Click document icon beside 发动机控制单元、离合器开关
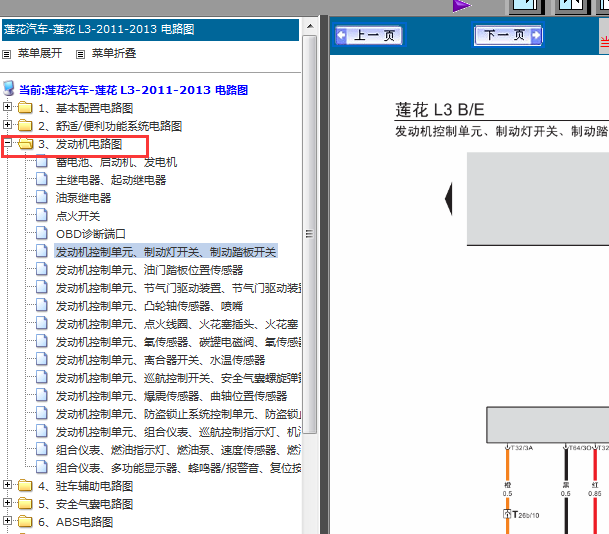Image resolution: width=609 pixels, height=534 pixels. 42,359
